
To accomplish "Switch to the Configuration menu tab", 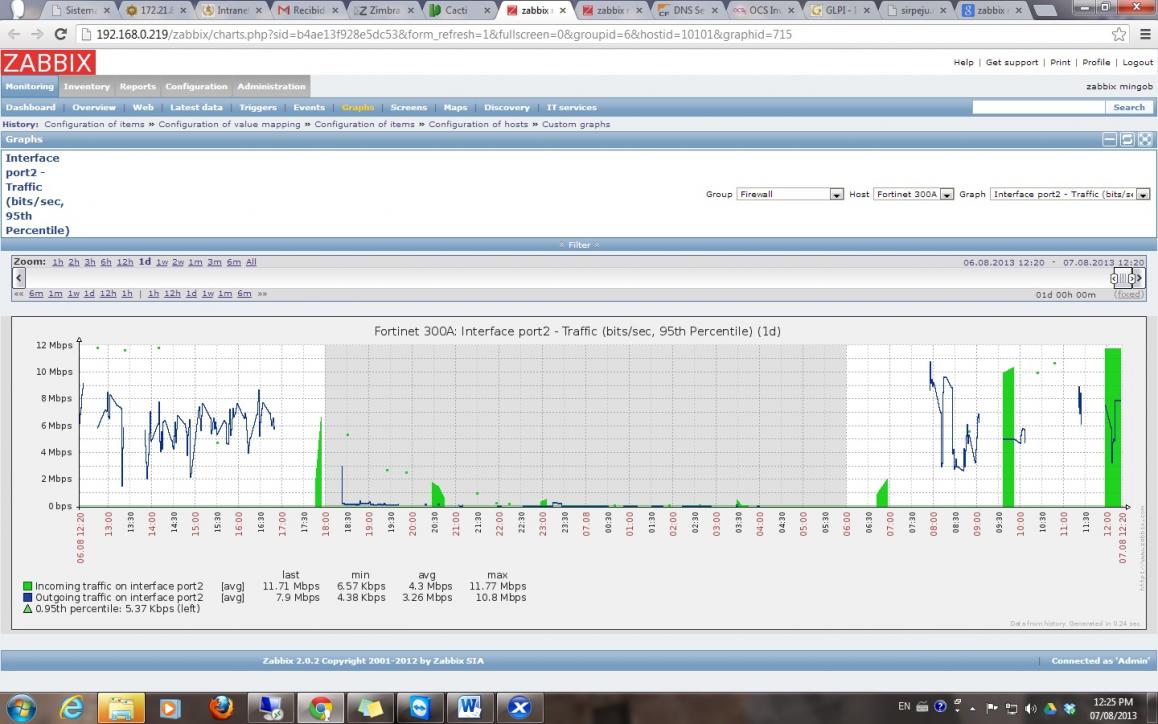I will pos(196,87).
